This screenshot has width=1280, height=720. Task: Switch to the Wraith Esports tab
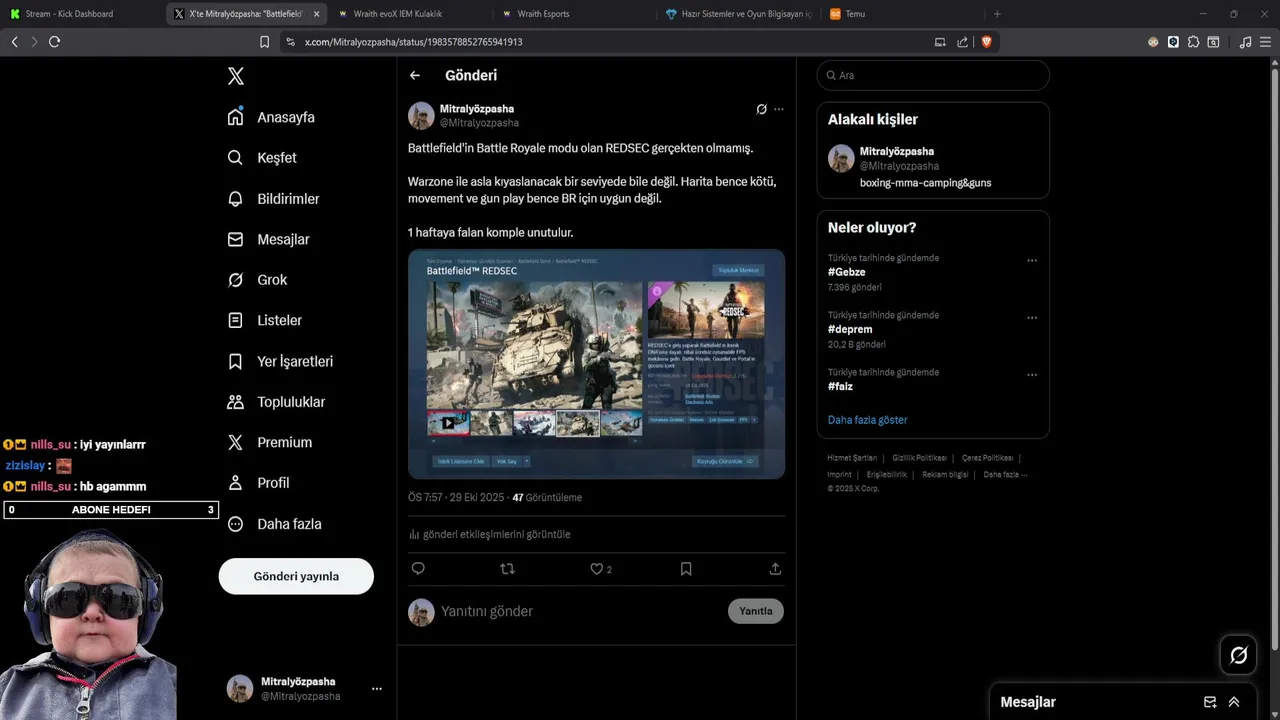[x=572, y=14]
